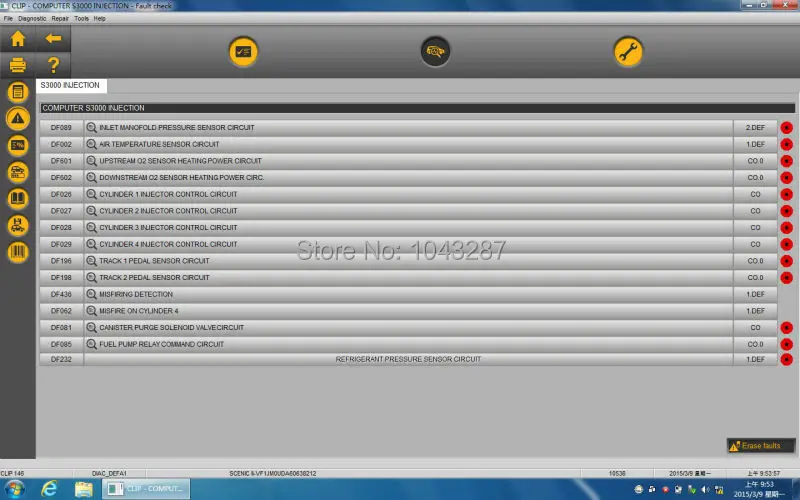Open help with the question mark

click(53, 65)
